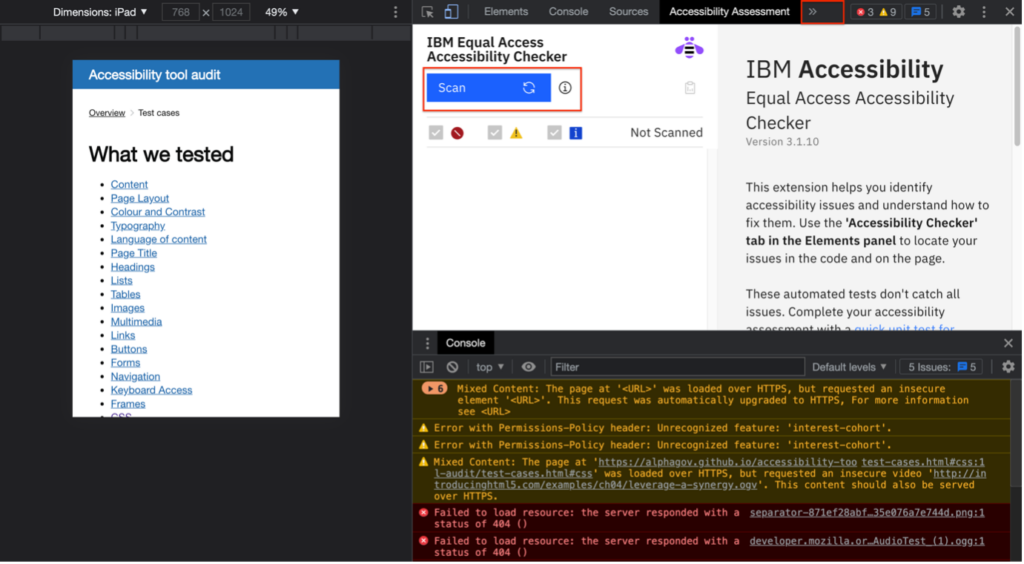Click the Not Scanned status text

[666, 133]
